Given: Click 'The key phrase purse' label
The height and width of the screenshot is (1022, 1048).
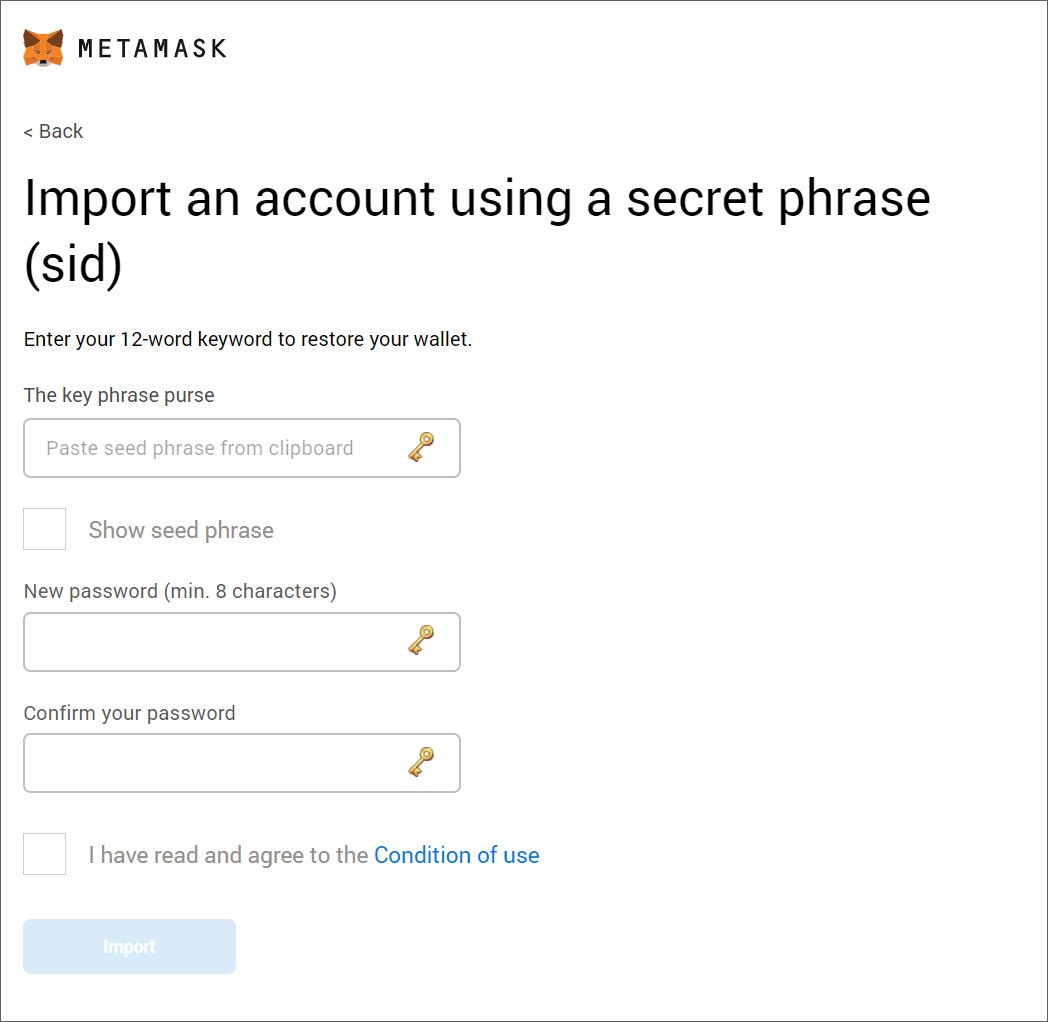Looking at the screenshot, I should coord(119,395).
